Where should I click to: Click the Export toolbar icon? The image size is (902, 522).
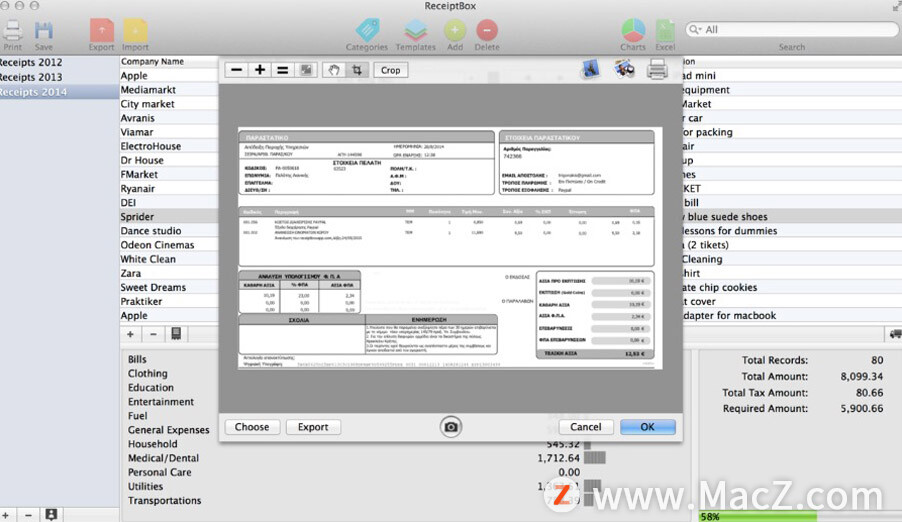pos(102,30)
